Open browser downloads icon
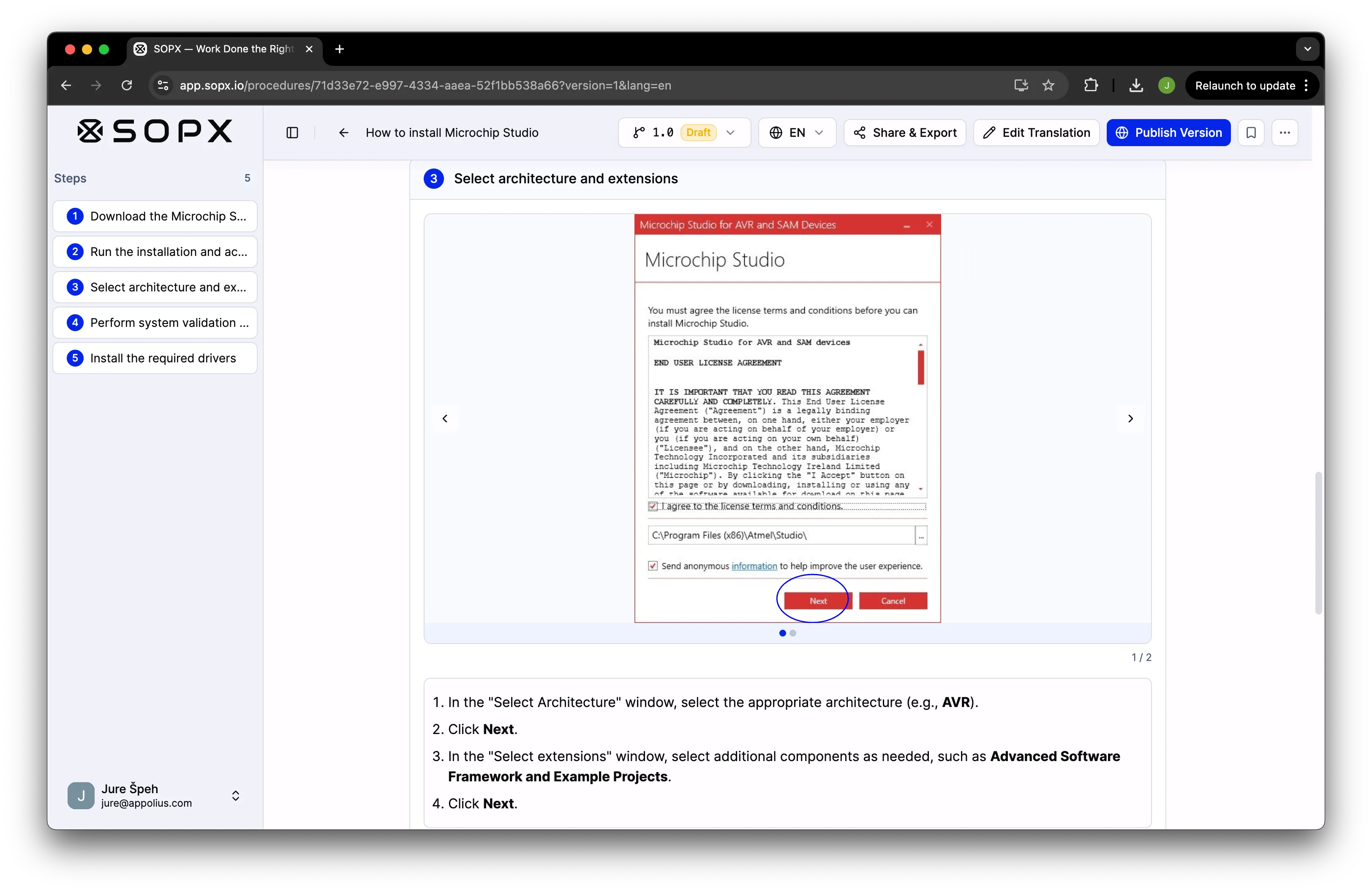 coord(1135,85)
